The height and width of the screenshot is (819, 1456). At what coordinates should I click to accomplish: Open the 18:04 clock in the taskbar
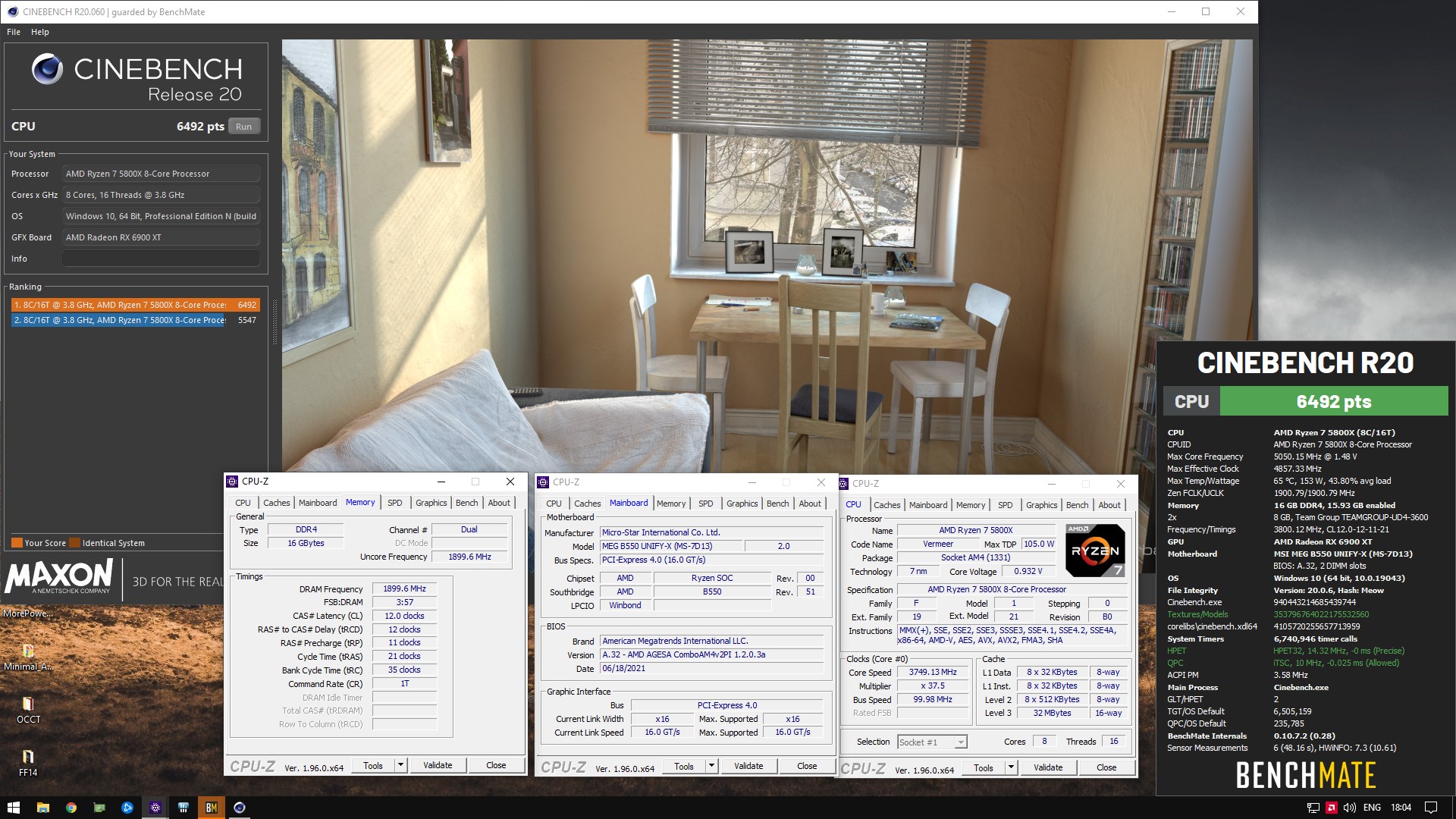(1401, 808)
